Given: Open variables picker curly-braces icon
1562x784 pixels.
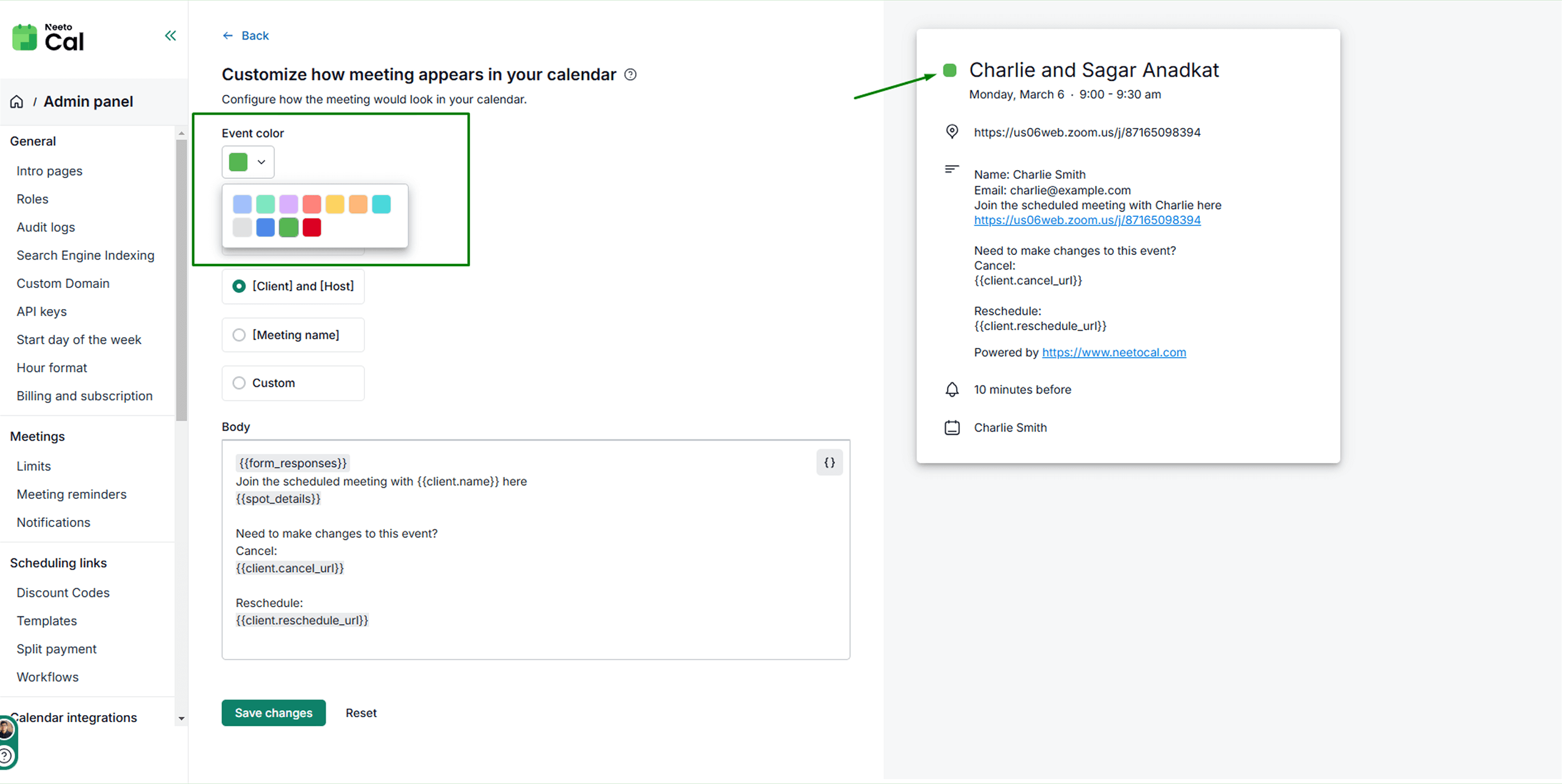Looking at the screenshot, I should pos(829,462).
